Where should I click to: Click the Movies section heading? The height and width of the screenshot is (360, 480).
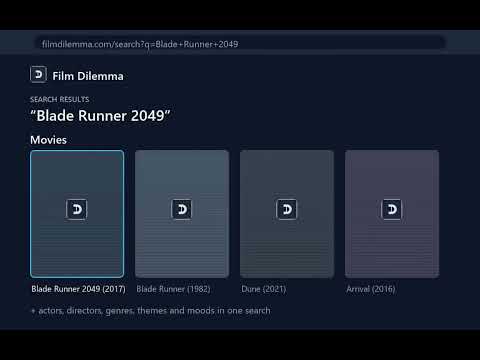coord(48,140)
